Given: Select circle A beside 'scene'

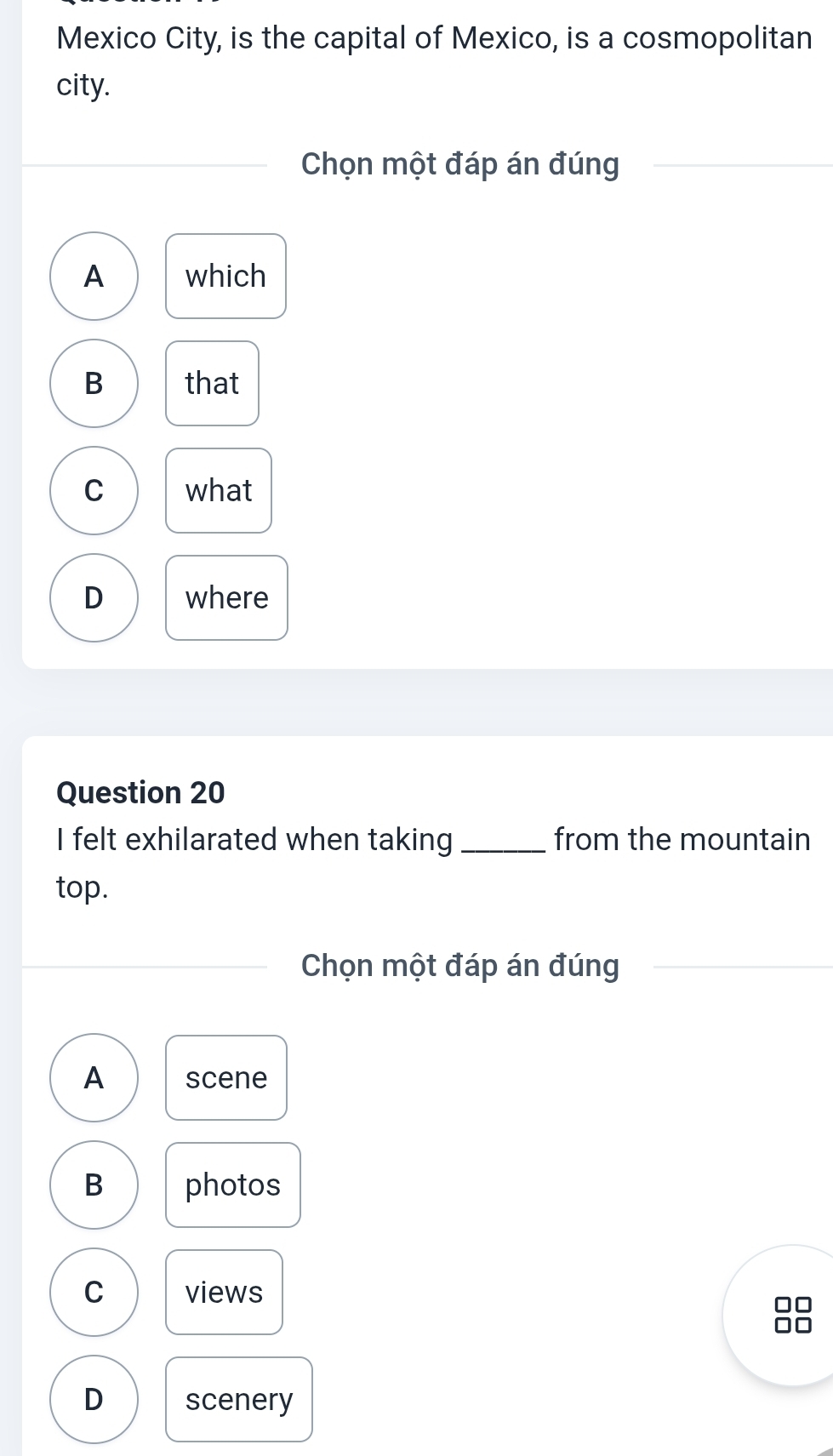Looking at the screenshot, I should click(94, 1077).
